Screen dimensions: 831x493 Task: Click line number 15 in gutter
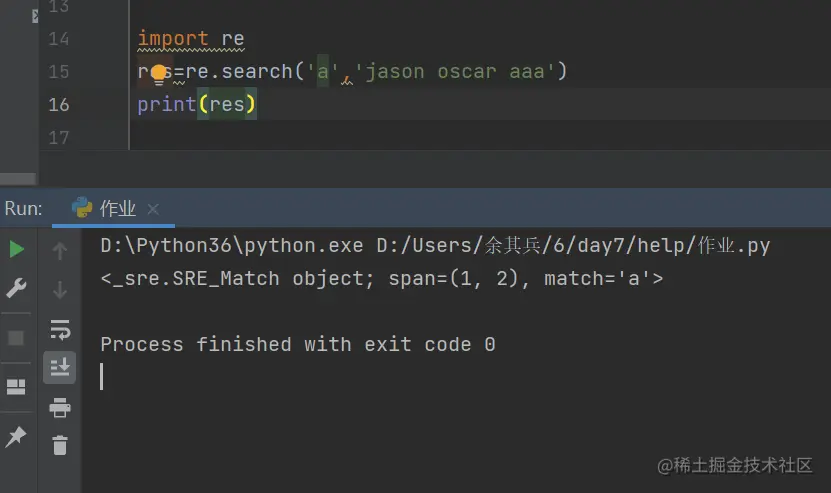tap(59, 72)
